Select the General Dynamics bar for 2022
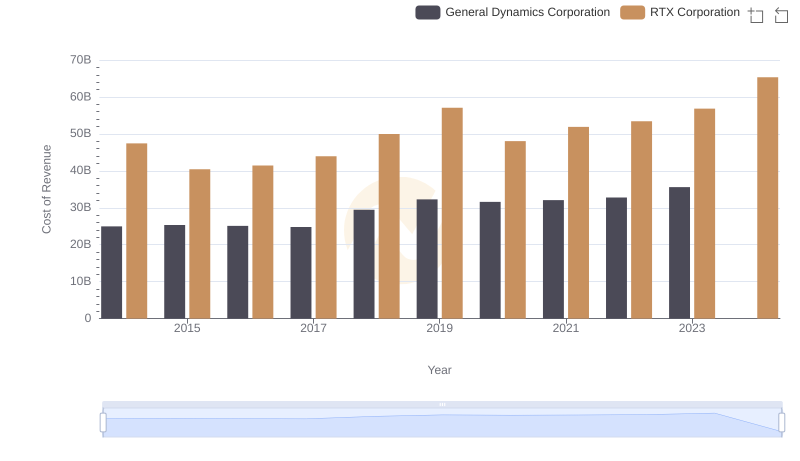 click(x=616, y=258)
